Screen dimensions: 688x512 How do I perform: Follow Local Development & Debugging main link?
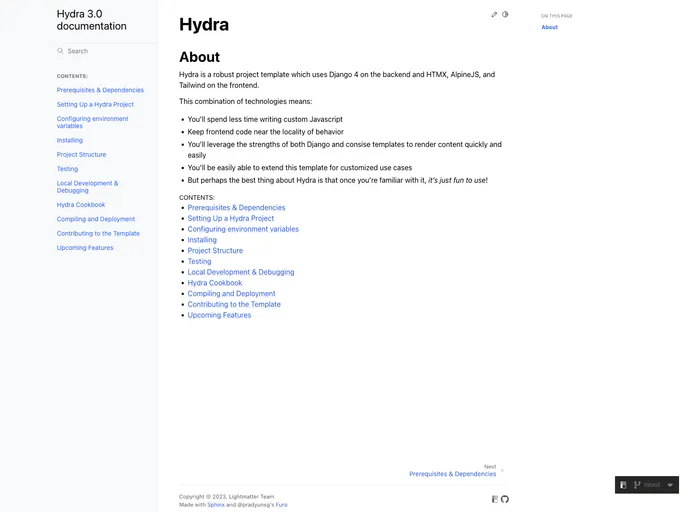[241, 272]
